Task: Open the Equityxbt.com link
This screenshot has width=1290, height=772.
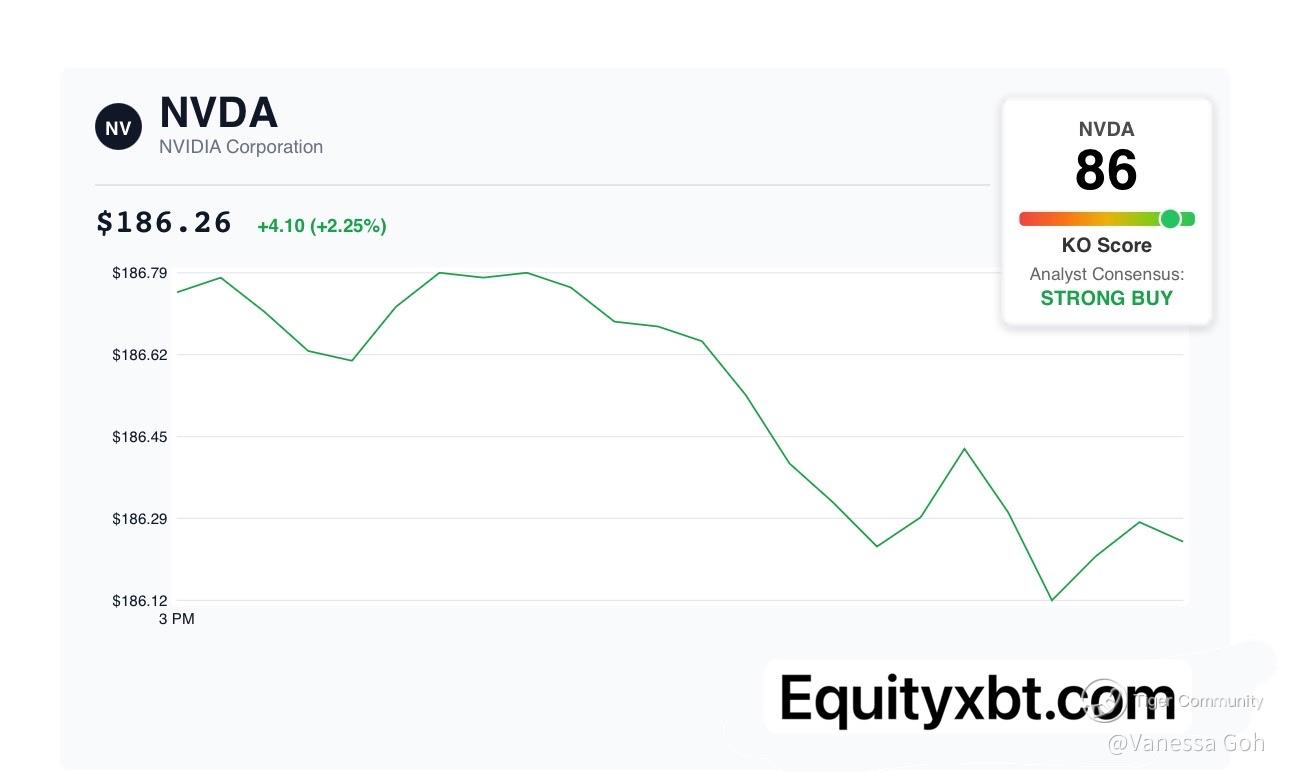Action: click(x=977, y=697)
